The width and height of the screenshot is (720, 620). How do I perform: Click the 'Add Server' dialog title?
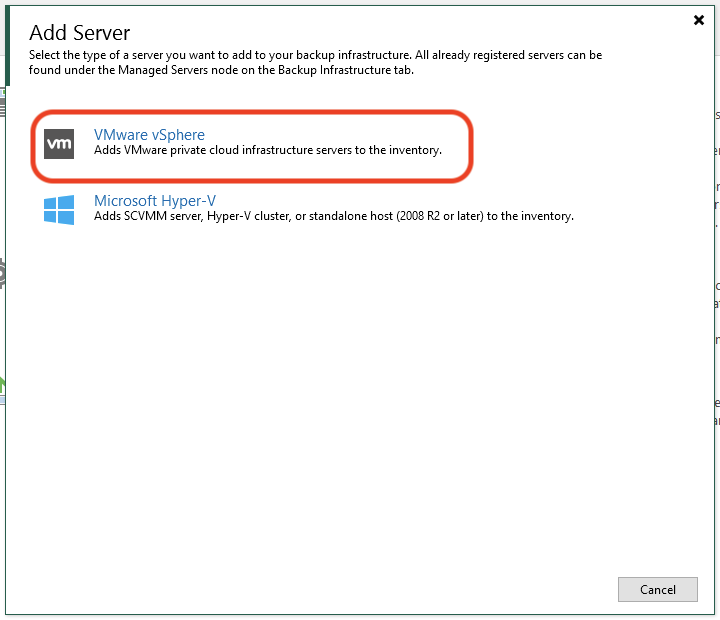79,33
